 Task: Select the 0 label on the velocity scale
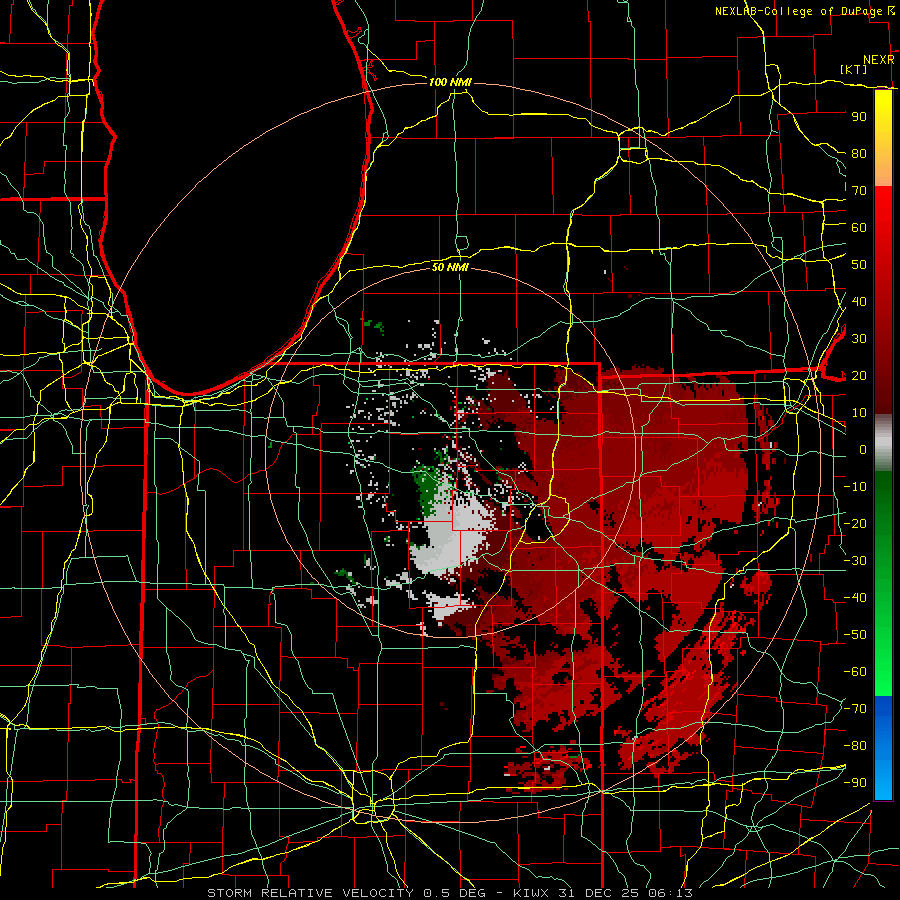click(x=863, y=450)
